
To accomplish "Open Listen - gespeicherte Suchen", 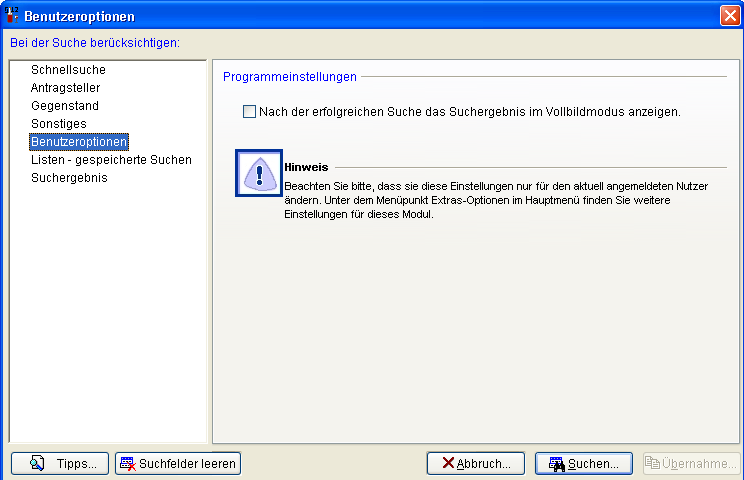I will pos(111,160).
